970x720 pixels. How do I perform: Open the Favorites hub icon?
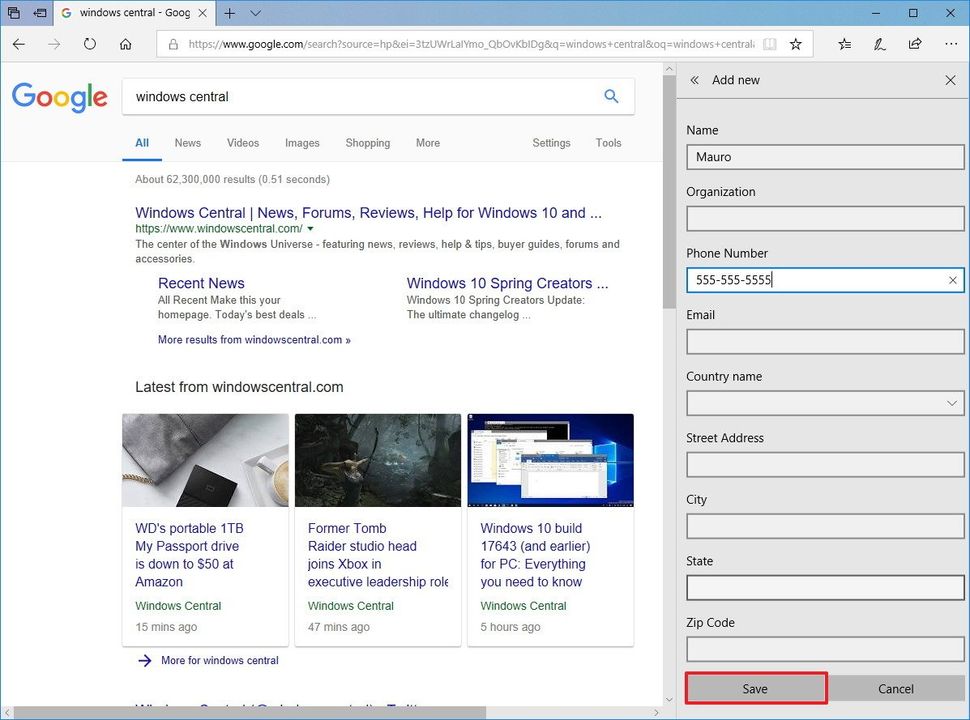(x=843, y=44)
